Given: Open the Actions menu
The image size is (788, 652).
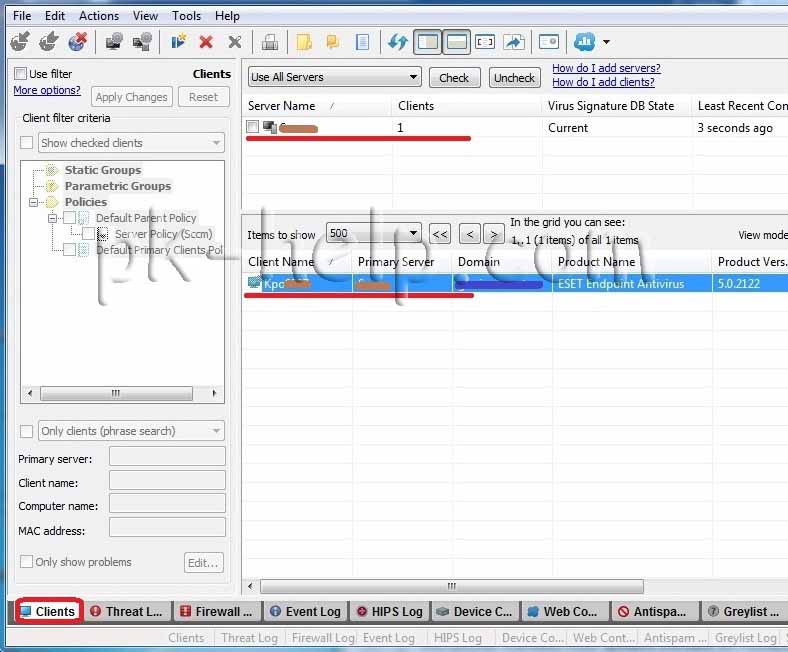Looking at the screenshot, I should [99, 16].
